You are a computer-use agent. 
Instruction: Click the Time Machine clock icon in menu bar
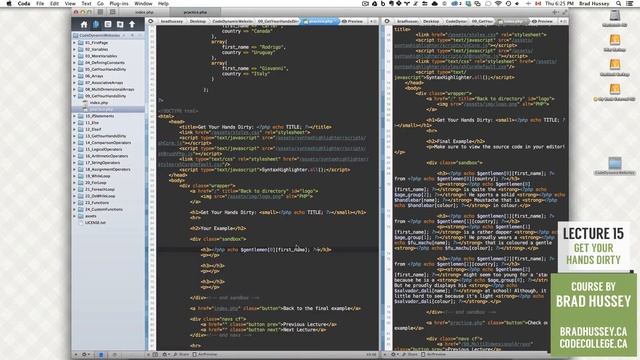(508, 3)
